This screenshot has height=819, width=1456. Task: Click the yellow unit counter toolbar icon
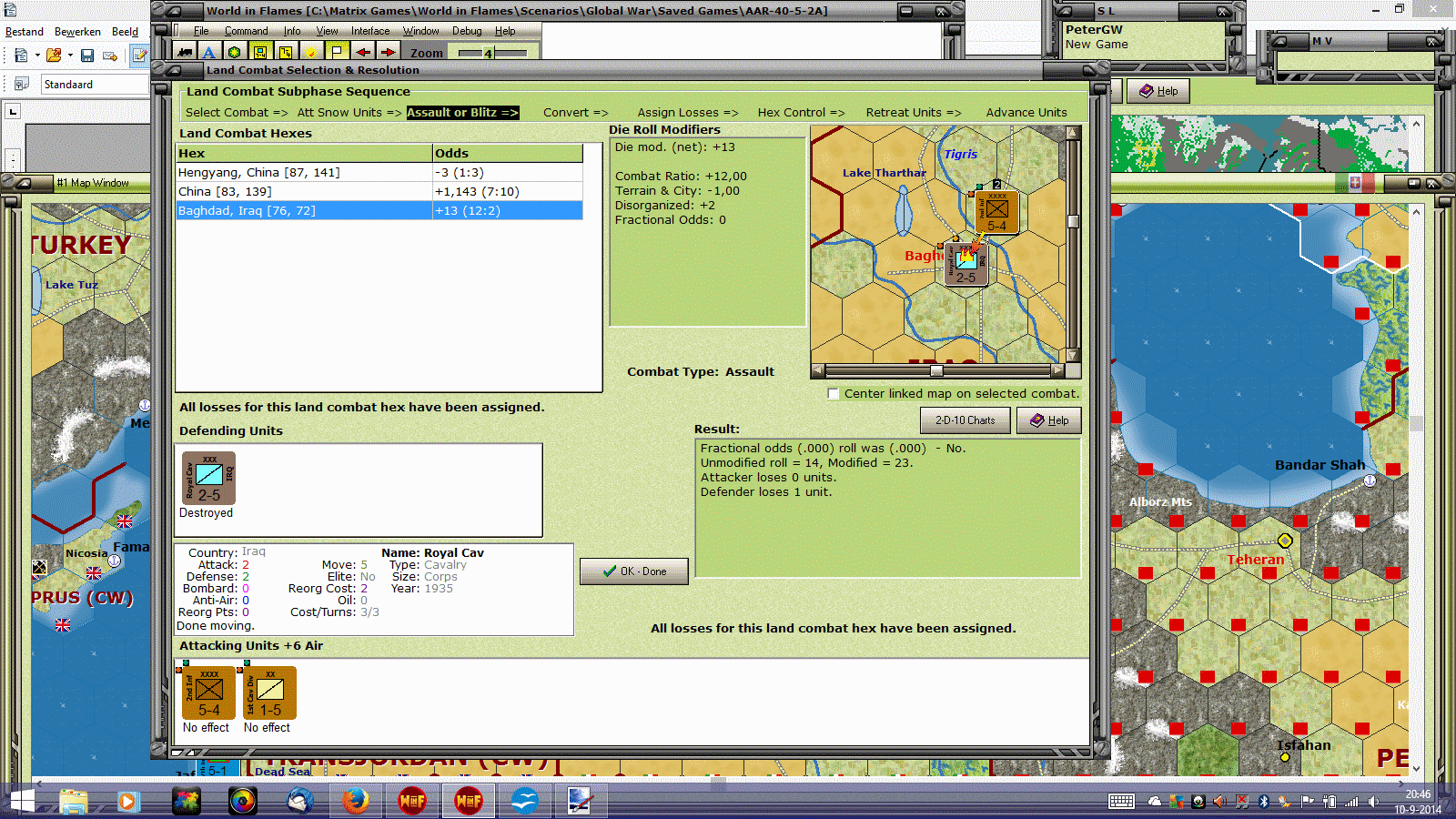(x=260, y=52)
